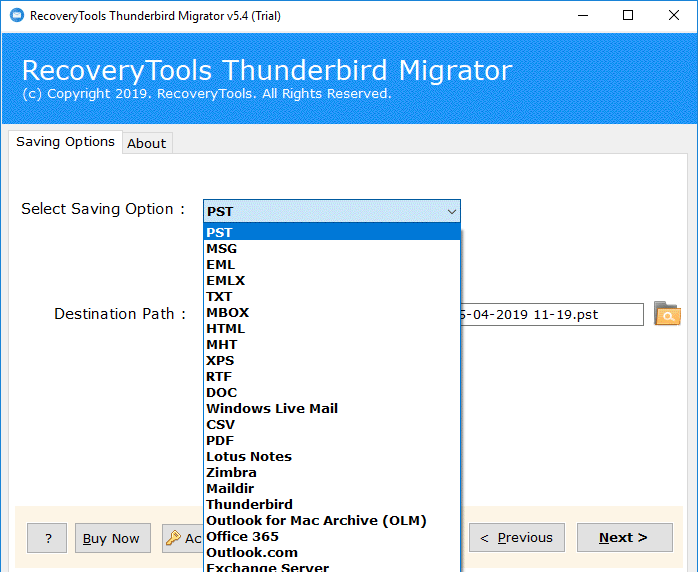Select EMLX format in the dropdown list
The image size is (698, 572).
tap(332, 280)
